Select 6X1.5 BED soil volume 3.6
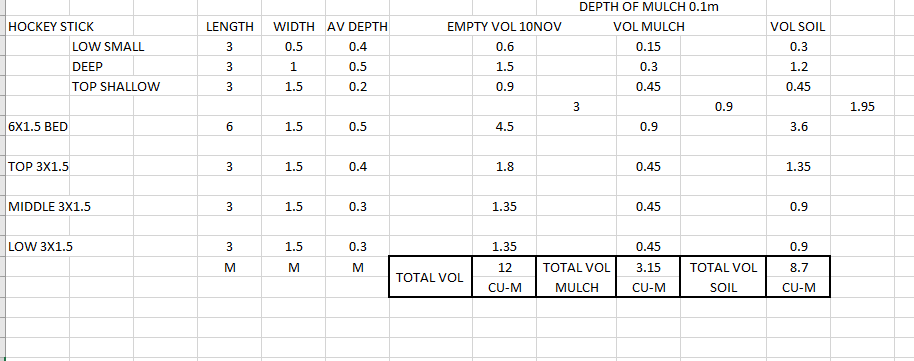Image resolution: width=914 pixels, height=361 pixels. [798, 127]
